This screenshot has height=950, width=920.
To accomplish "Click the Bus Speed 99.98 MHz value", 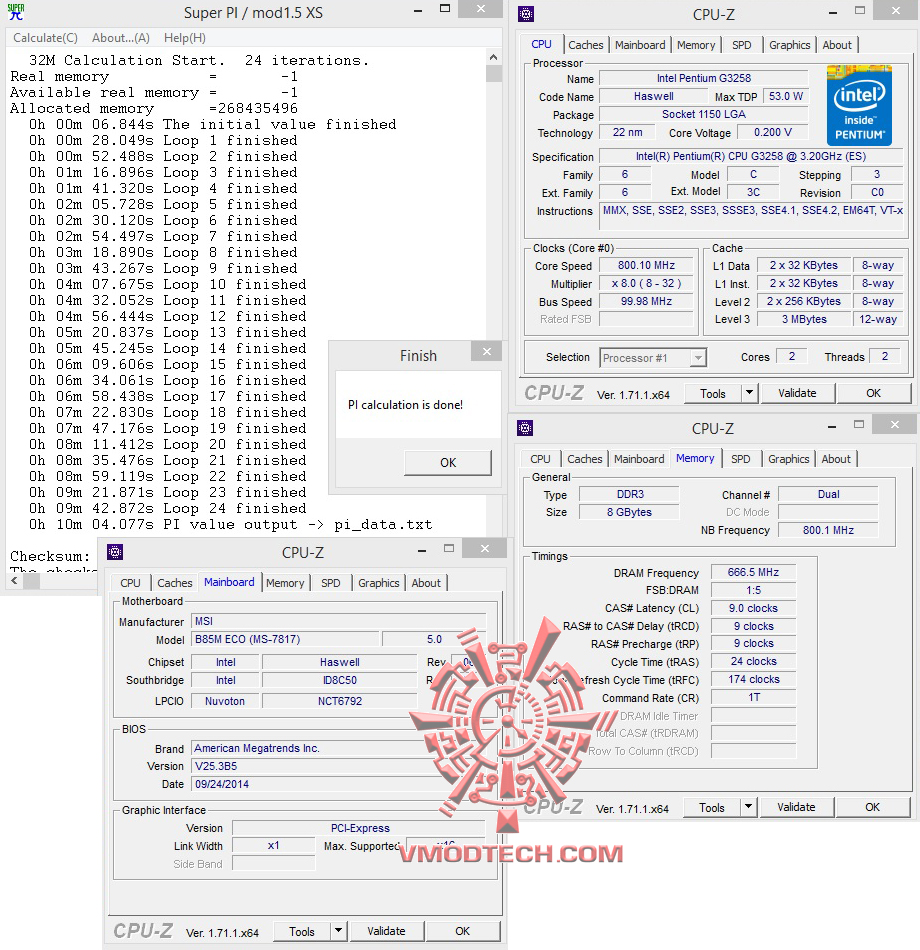I will click(x=646, y=301).
